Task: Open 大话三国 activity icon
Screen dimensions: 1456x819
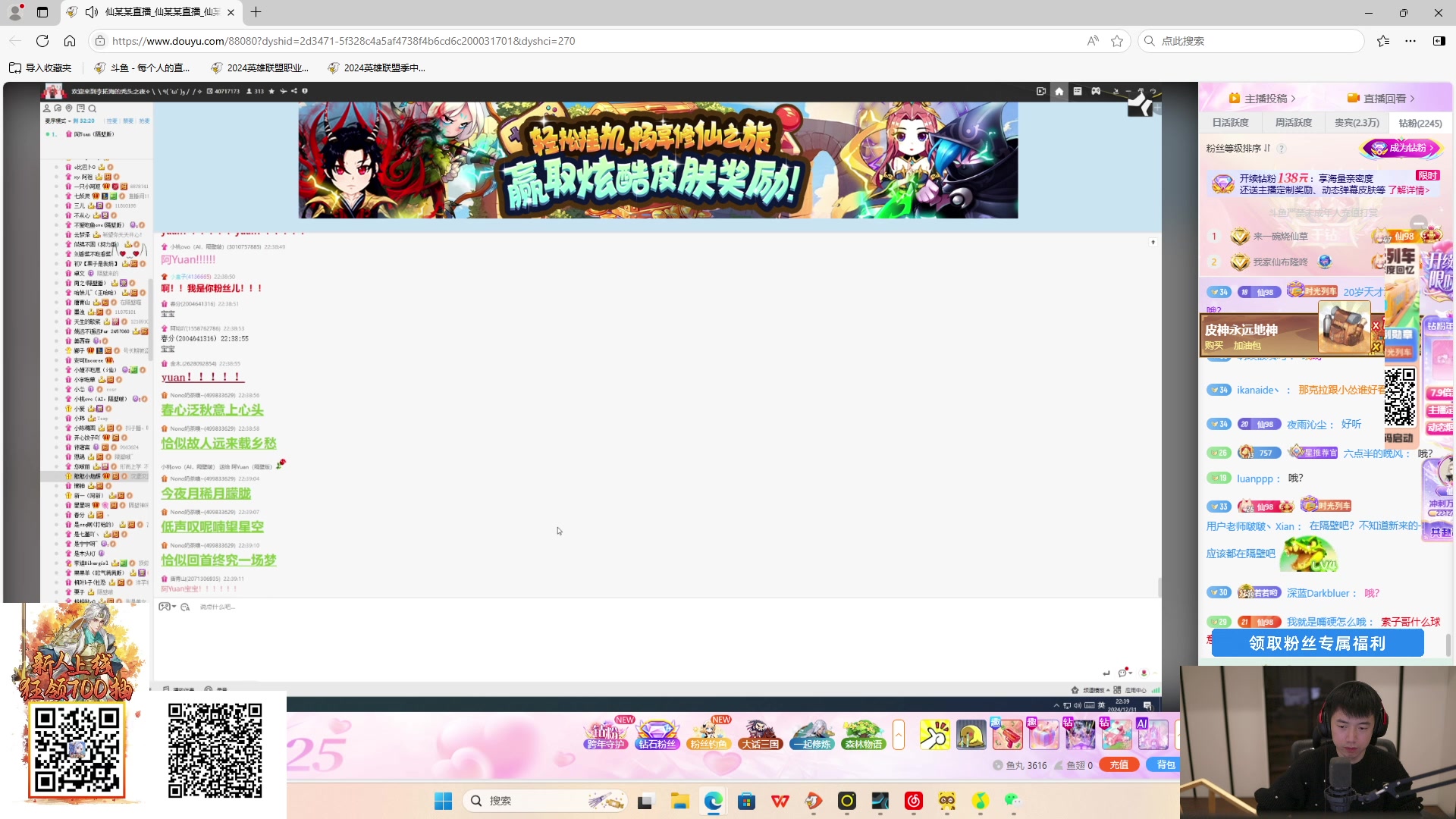Action: (761, 734)
